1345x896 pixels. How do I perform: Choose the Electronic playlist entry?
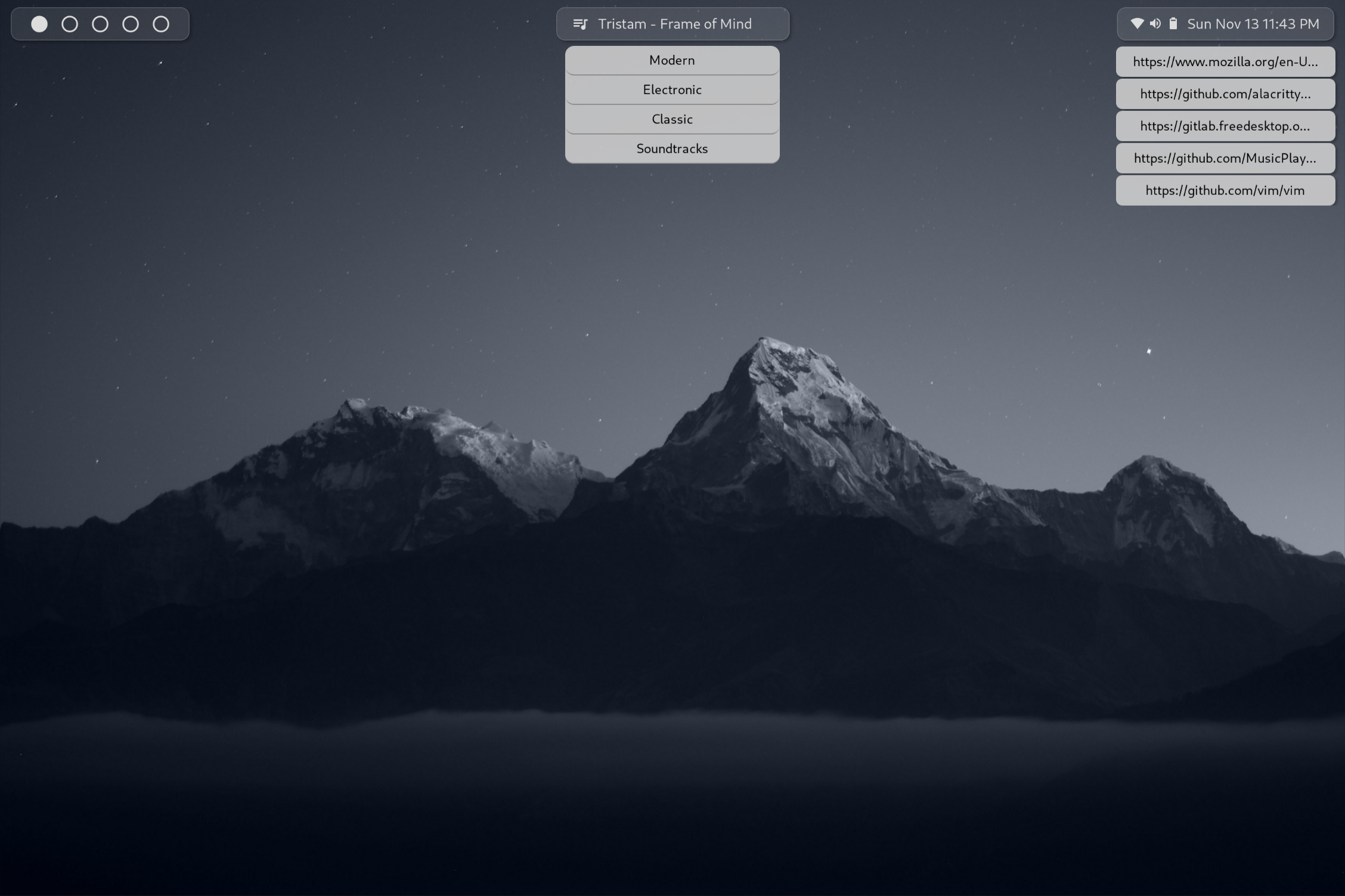pyautogui.click(x=672, y=90)
